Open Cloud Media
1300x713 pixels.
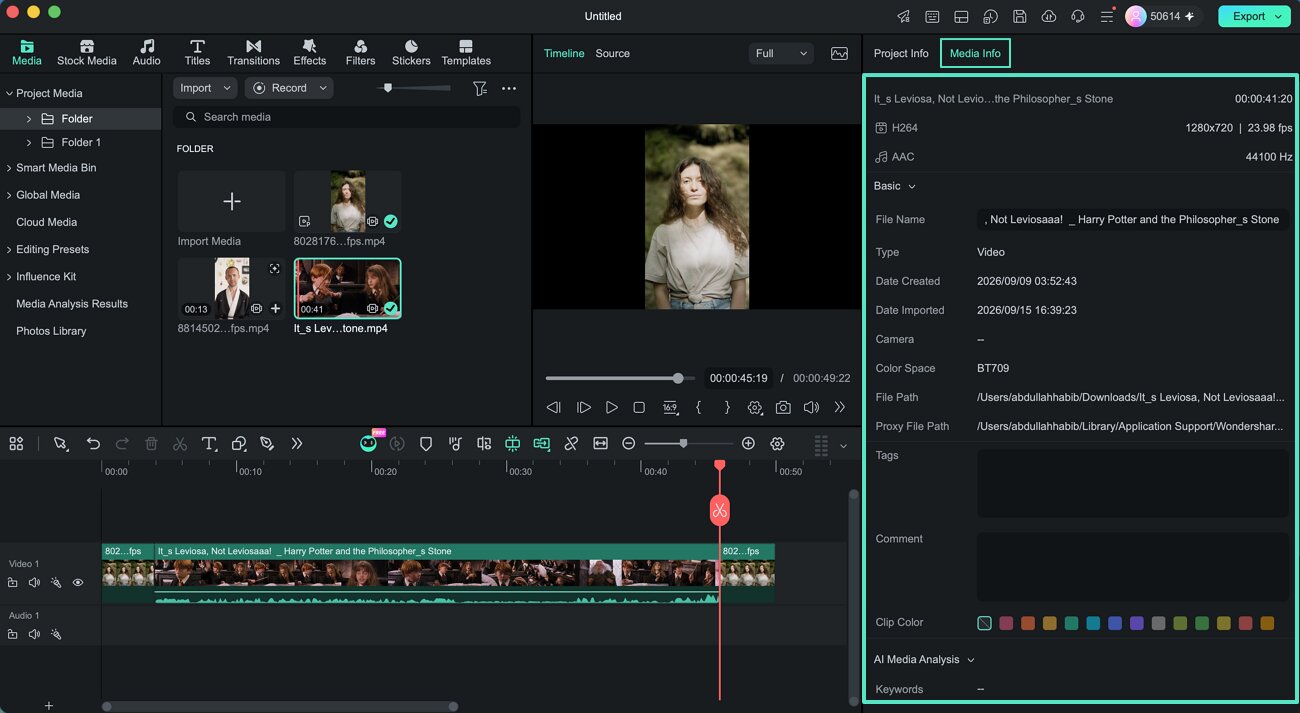(46, 222)
